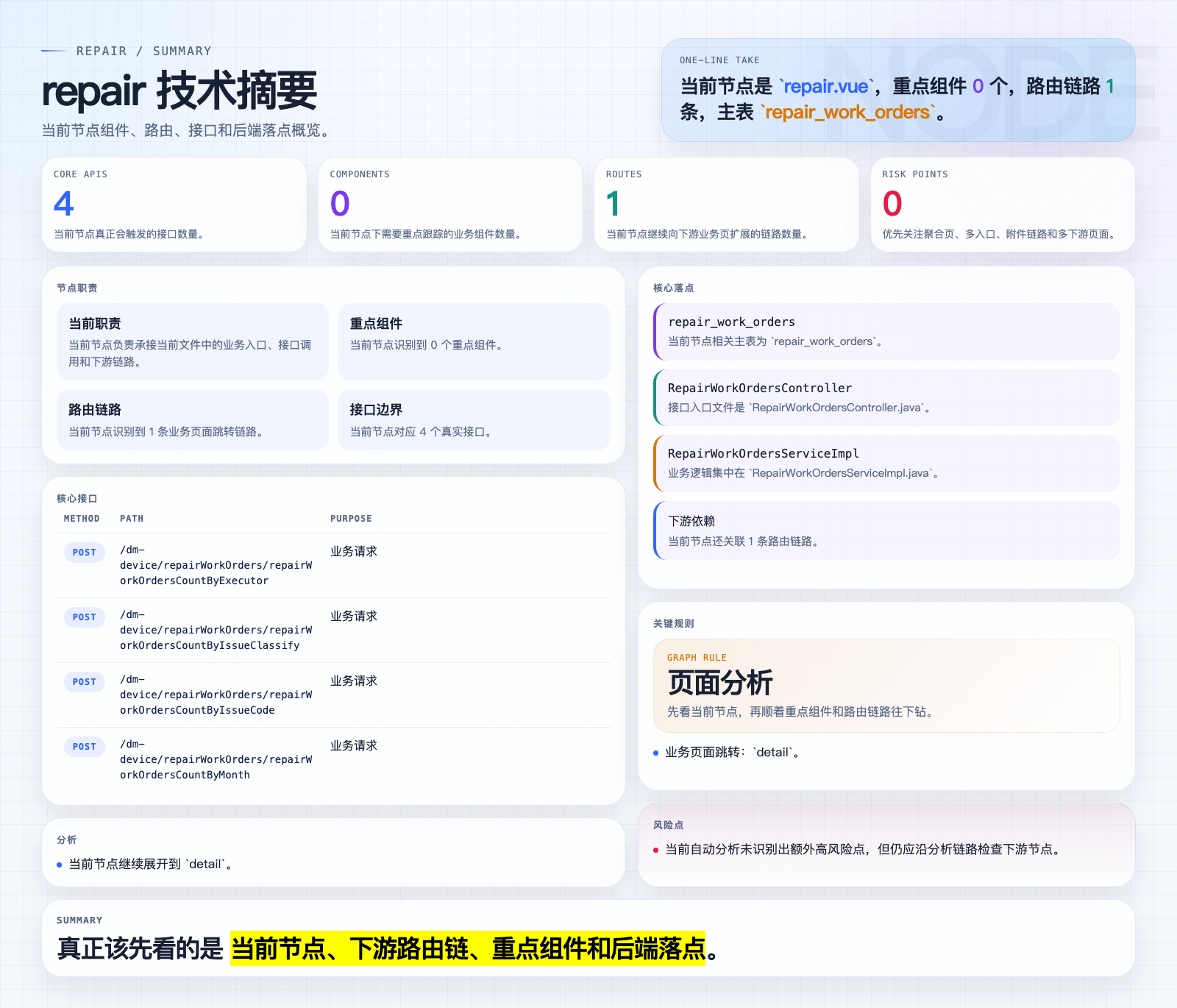Image resolution: width=1177 pixels, height=1008 pixels.
Task: Select the repairWorkOrdersCountByMonth path
Action: [x=216, y=759]
